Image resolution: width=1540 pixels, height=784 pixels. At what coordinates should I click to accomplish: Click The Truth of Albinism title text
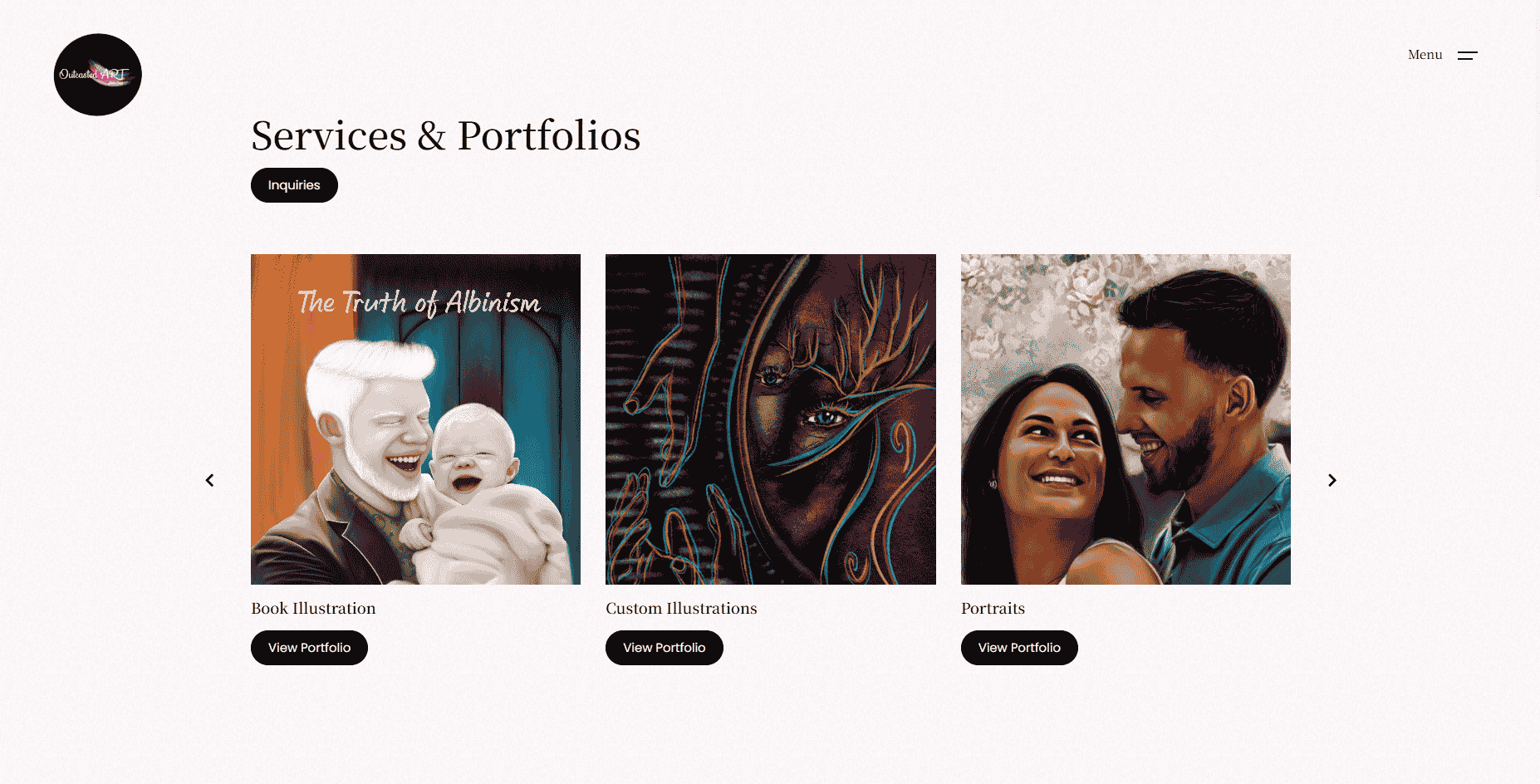click(x=419, y=302)
